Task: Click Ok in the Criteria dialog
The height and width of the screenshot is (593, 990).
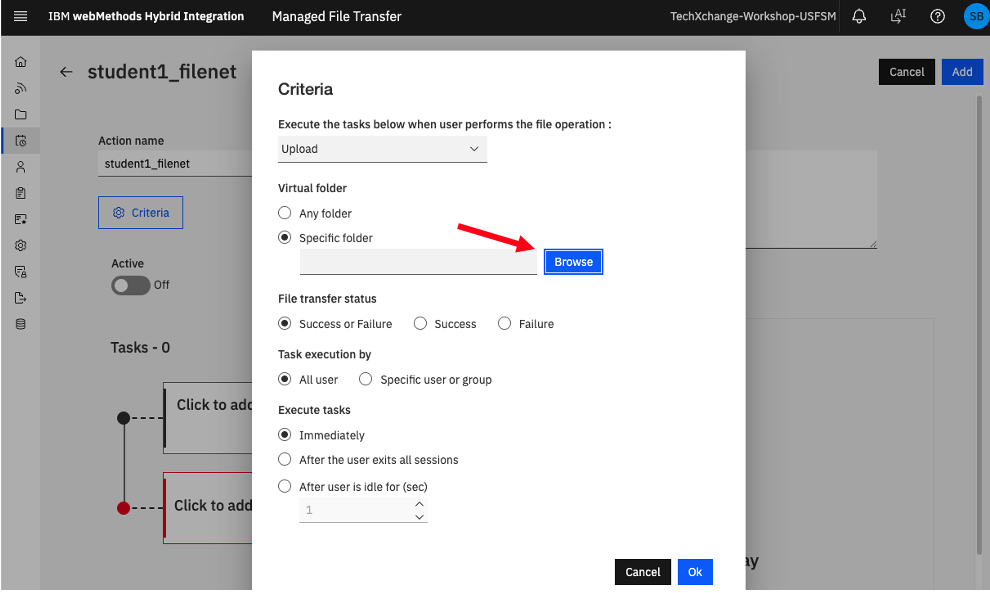Action: (x=695, y=572)
